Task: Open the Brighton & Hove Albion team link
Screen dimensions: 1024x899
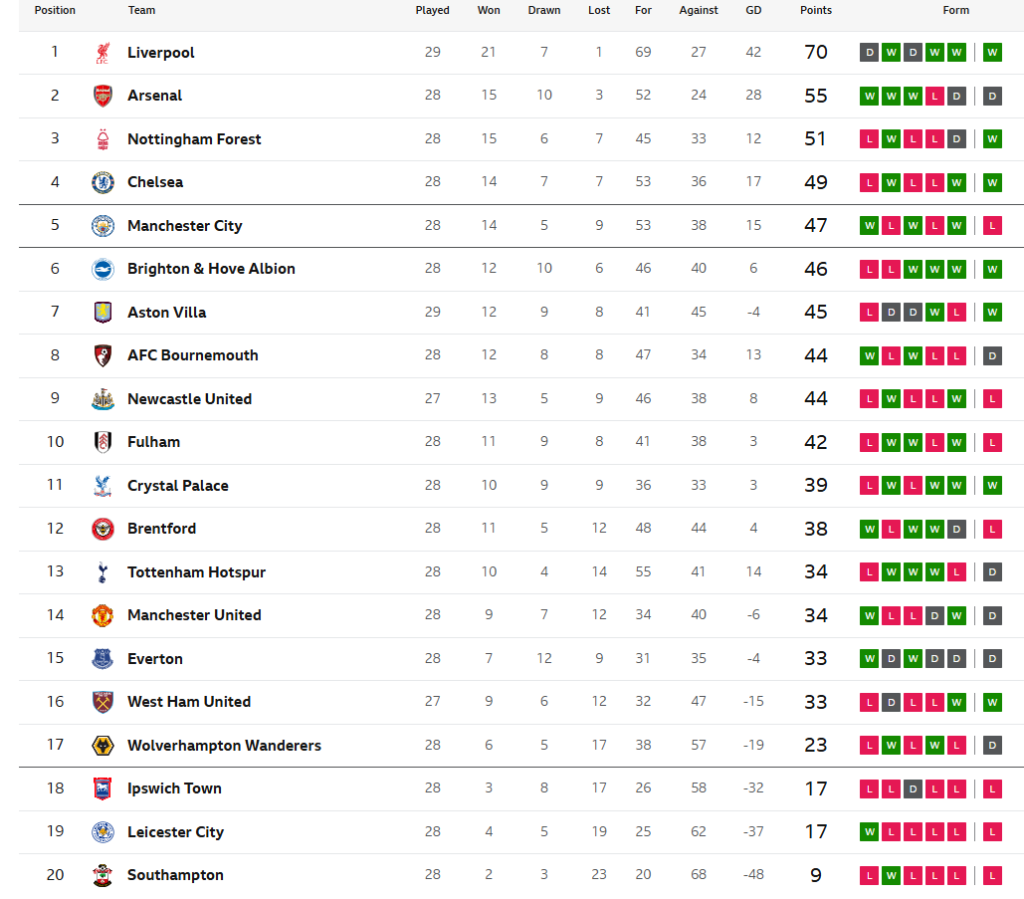Action: click(211, 268)
